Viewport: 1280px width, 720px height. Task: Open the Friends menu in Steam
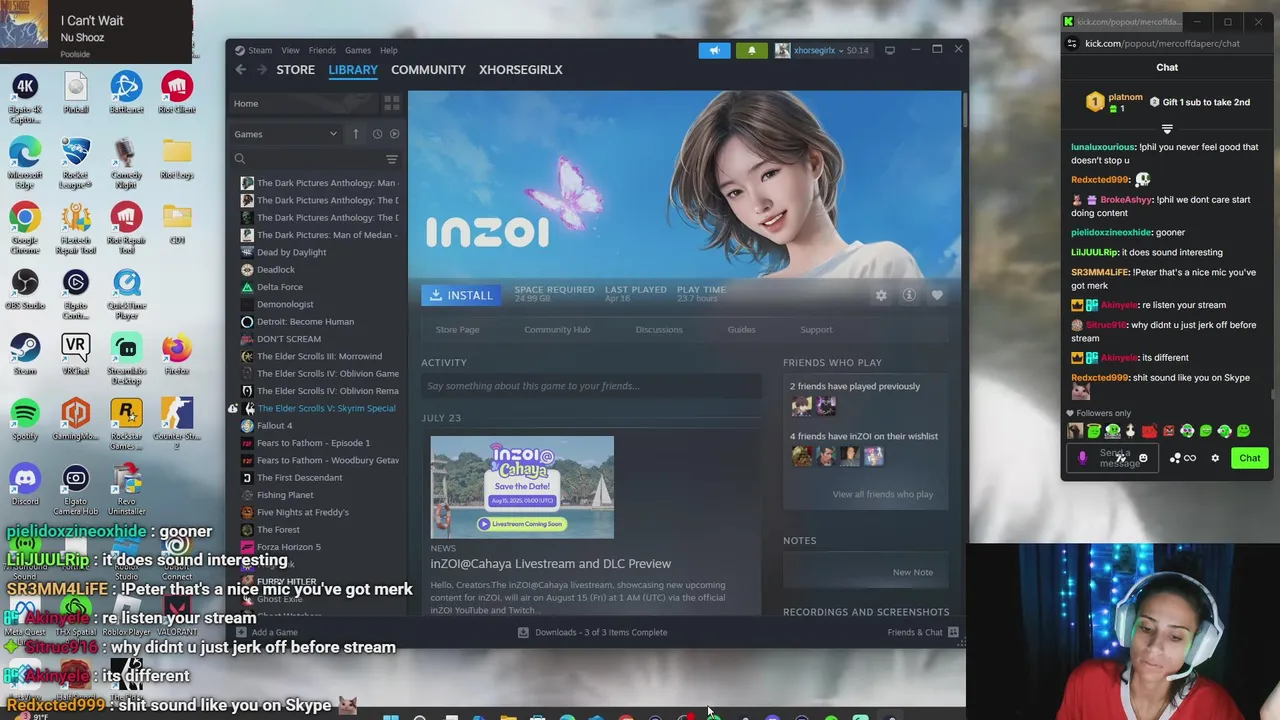tap(322, 50)
